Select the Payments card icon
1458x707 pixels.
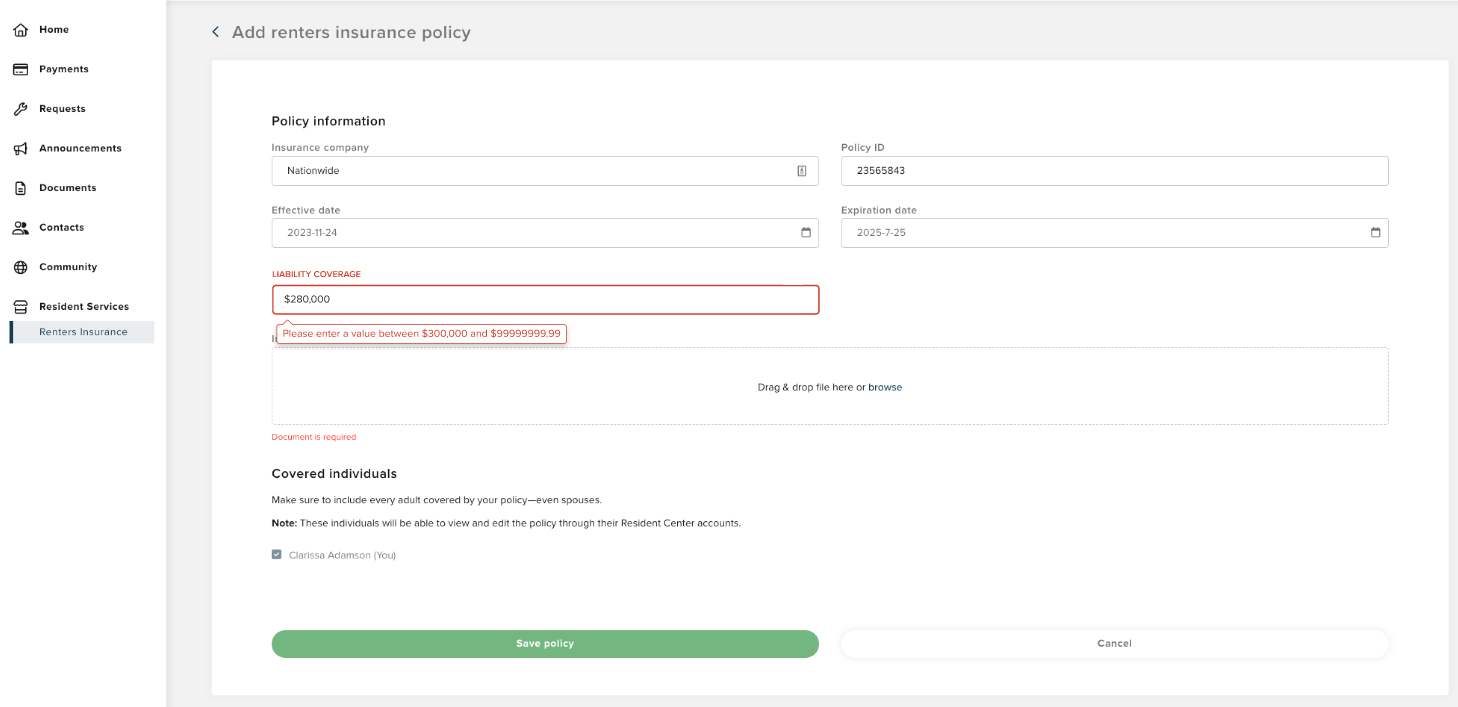[20, 68]
